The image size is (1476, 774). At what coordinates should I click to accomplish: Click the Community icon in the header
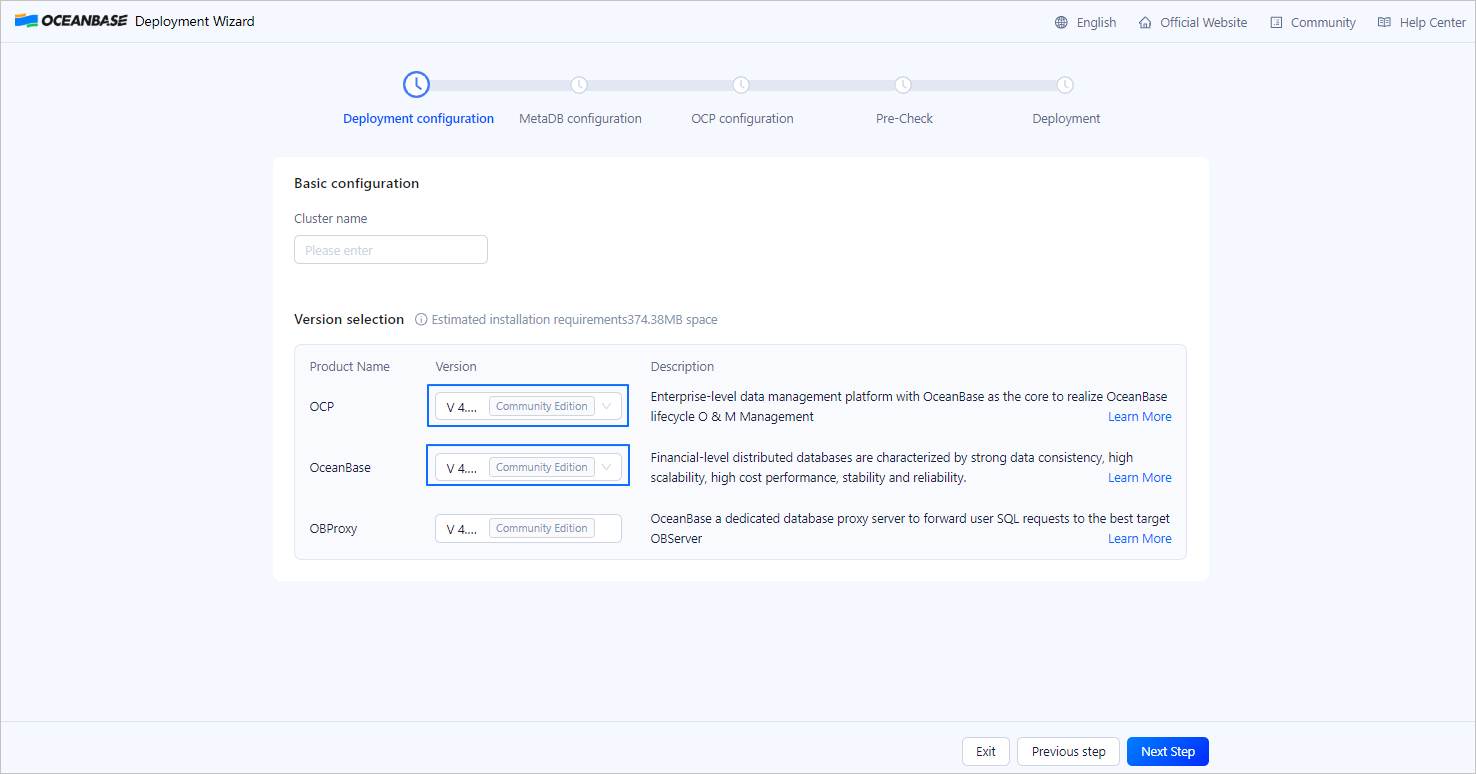(x=1277, y=21)
